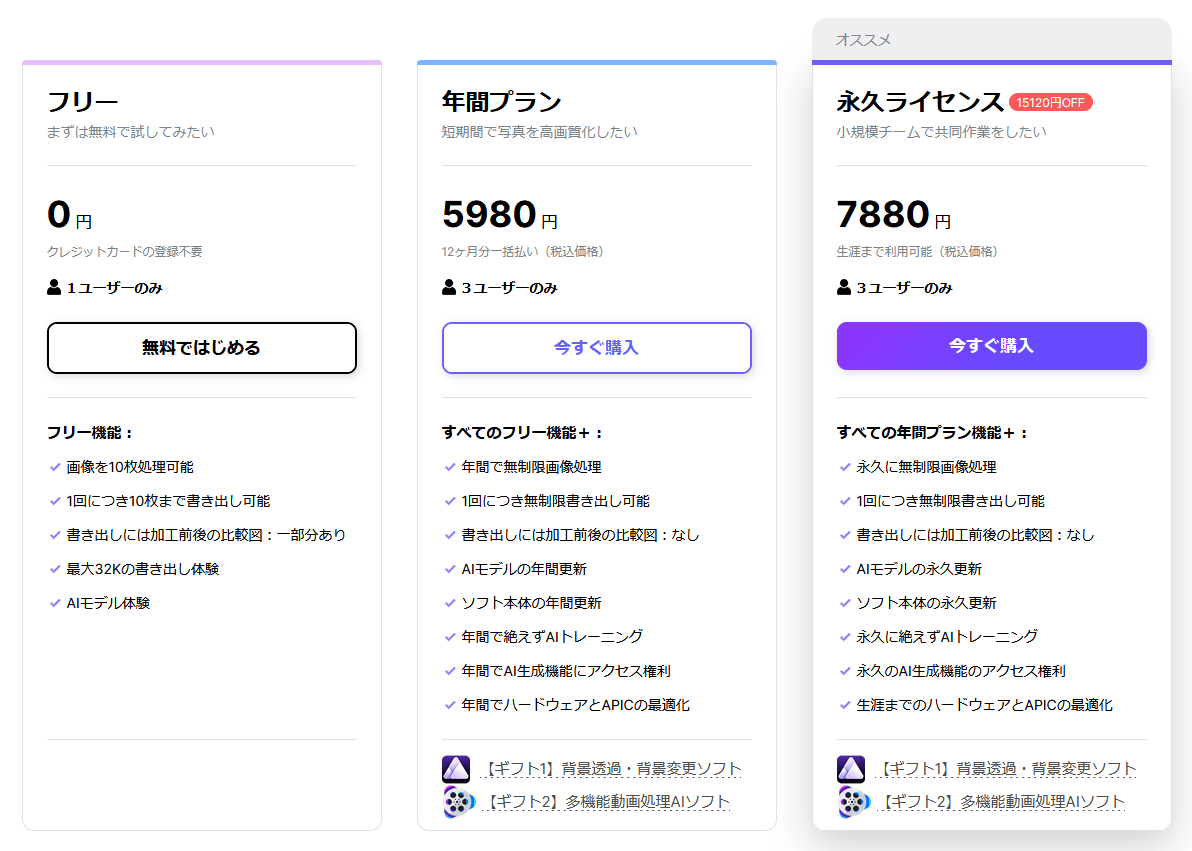Click the red 15120円OFF badge
1192x851 pixels.
[1050, 102]
